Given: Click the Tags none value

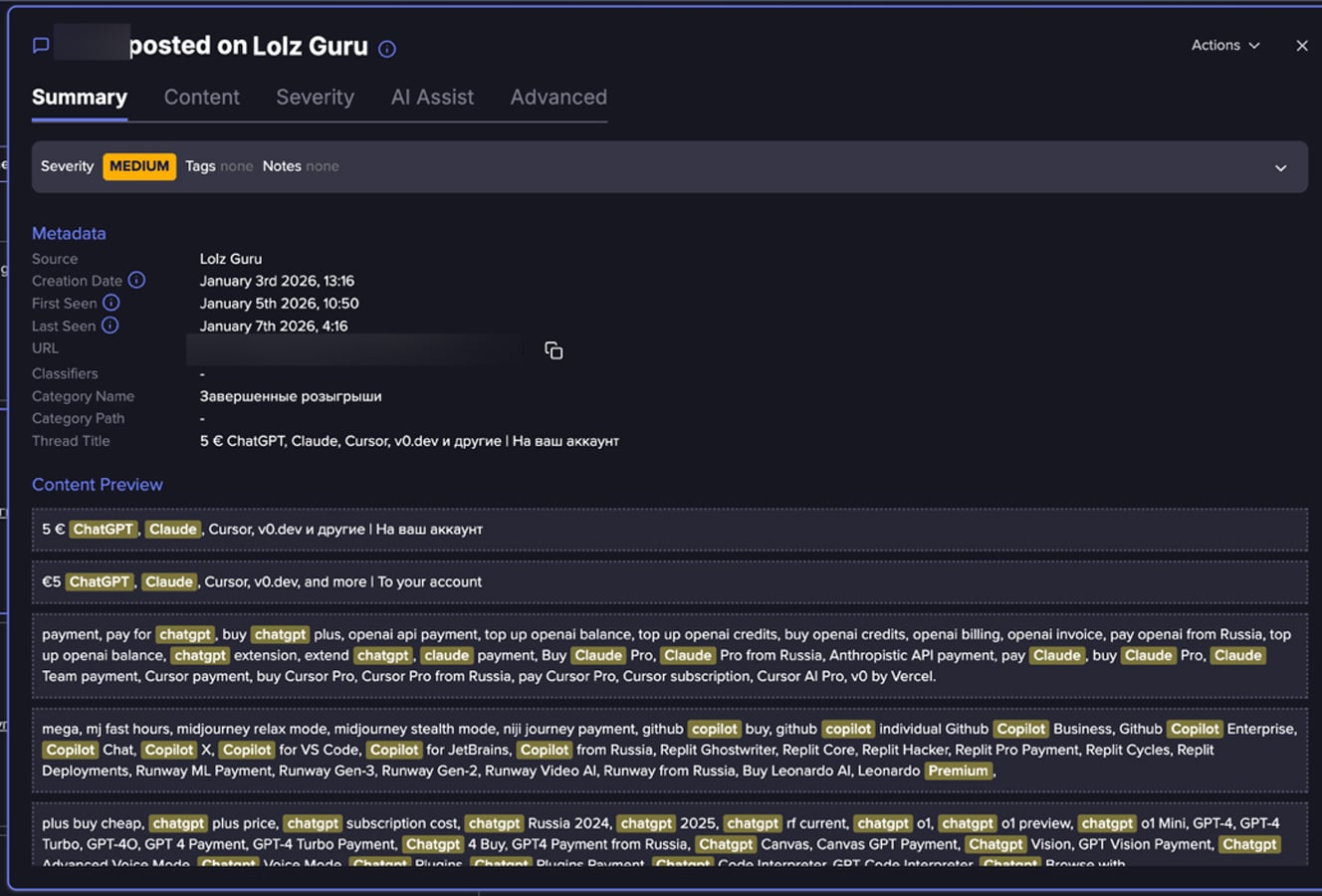Looking at the screenshot, I should pos(236,166).
